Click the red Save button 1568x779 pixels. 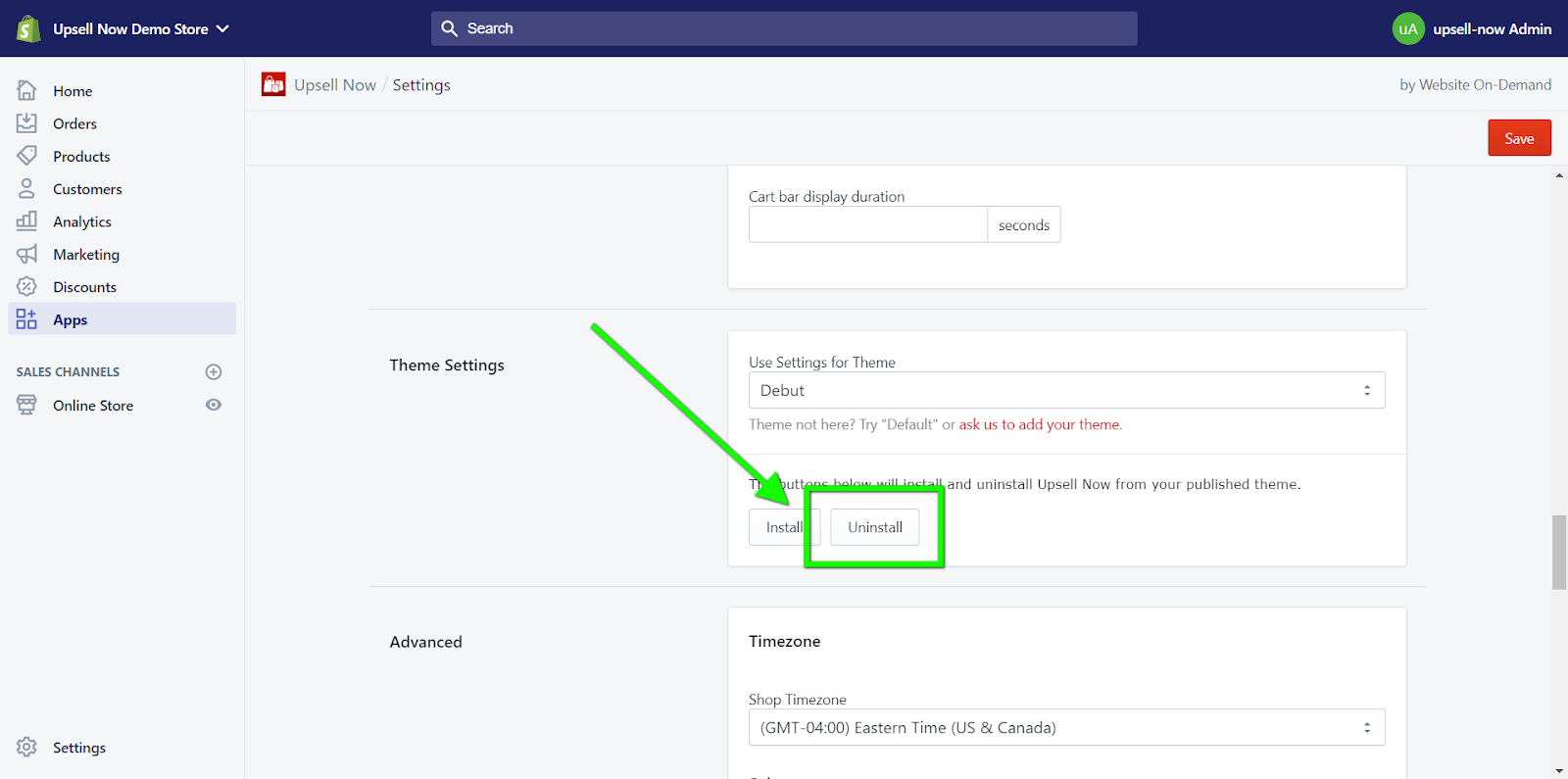[1519, 138]
